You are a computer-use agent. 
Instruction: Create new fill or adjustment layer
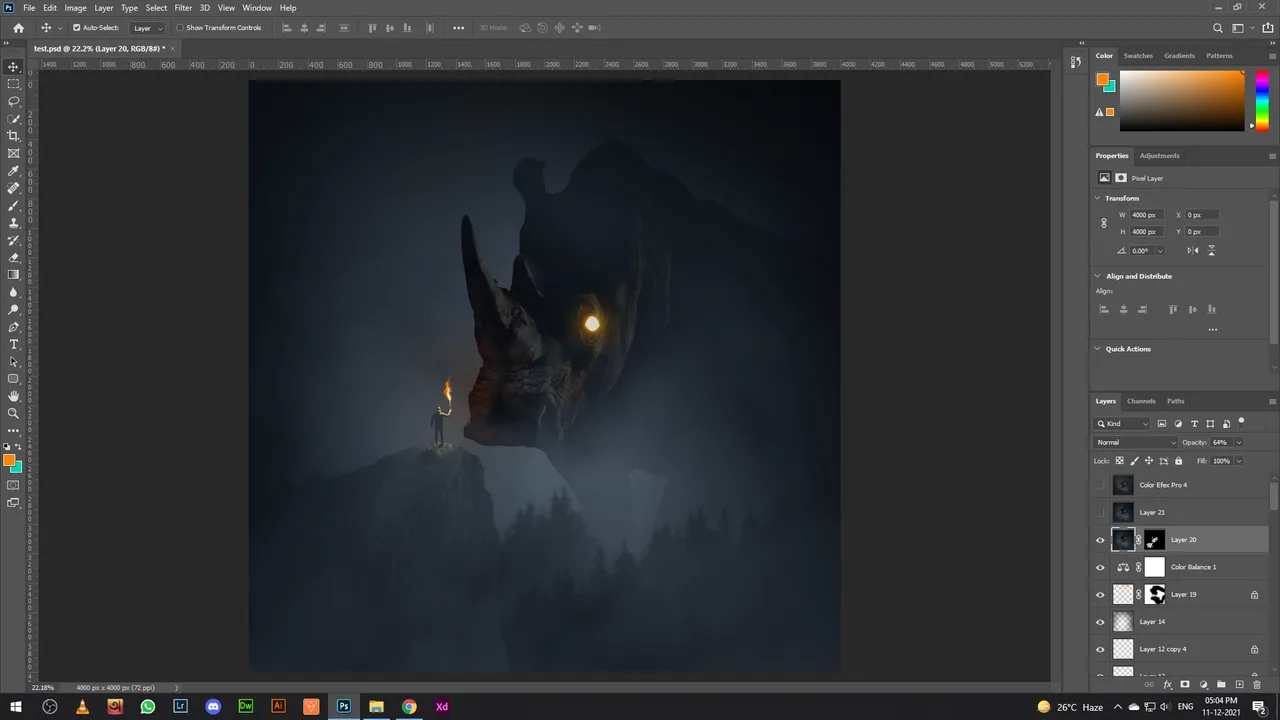tap(1203, 685)
